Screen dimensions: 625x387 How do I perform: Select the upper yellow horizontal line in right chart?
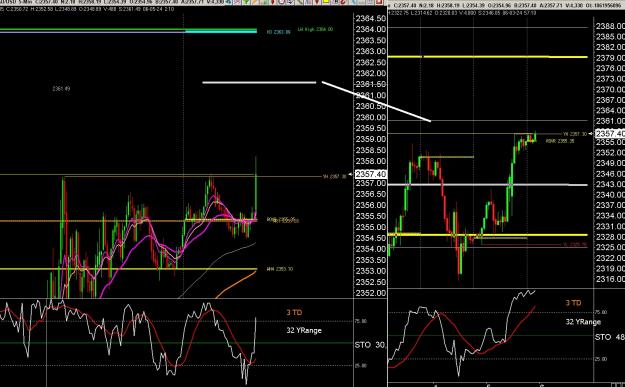click(487, 57)
